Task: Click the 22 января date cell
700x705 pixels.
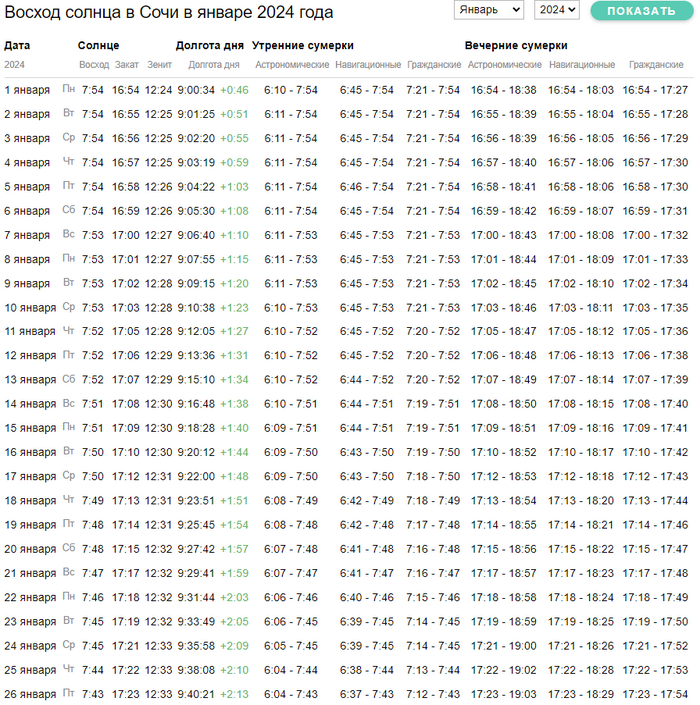Action: coord(30,598)
